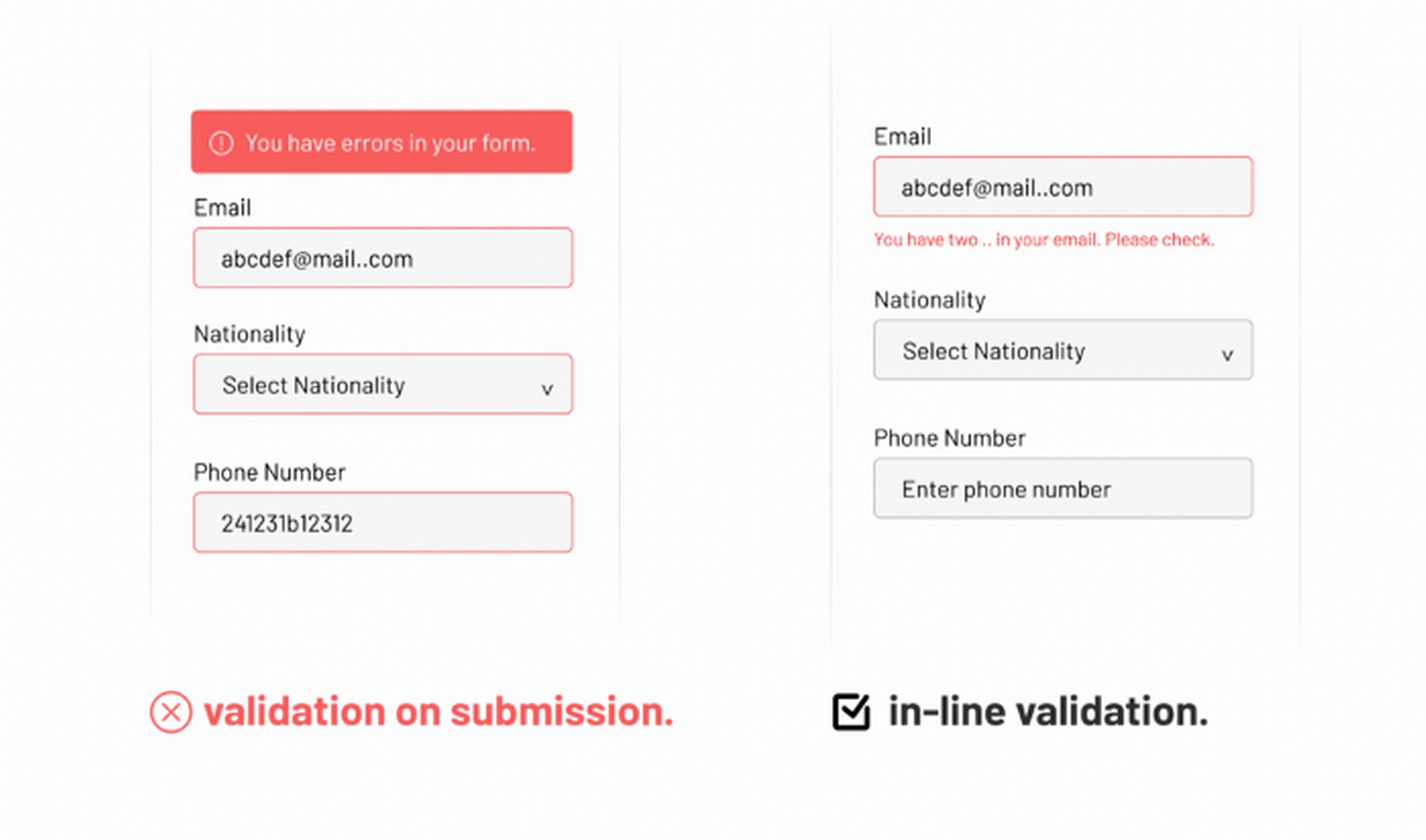Click the "validation on submission." caption

(438, 712)
